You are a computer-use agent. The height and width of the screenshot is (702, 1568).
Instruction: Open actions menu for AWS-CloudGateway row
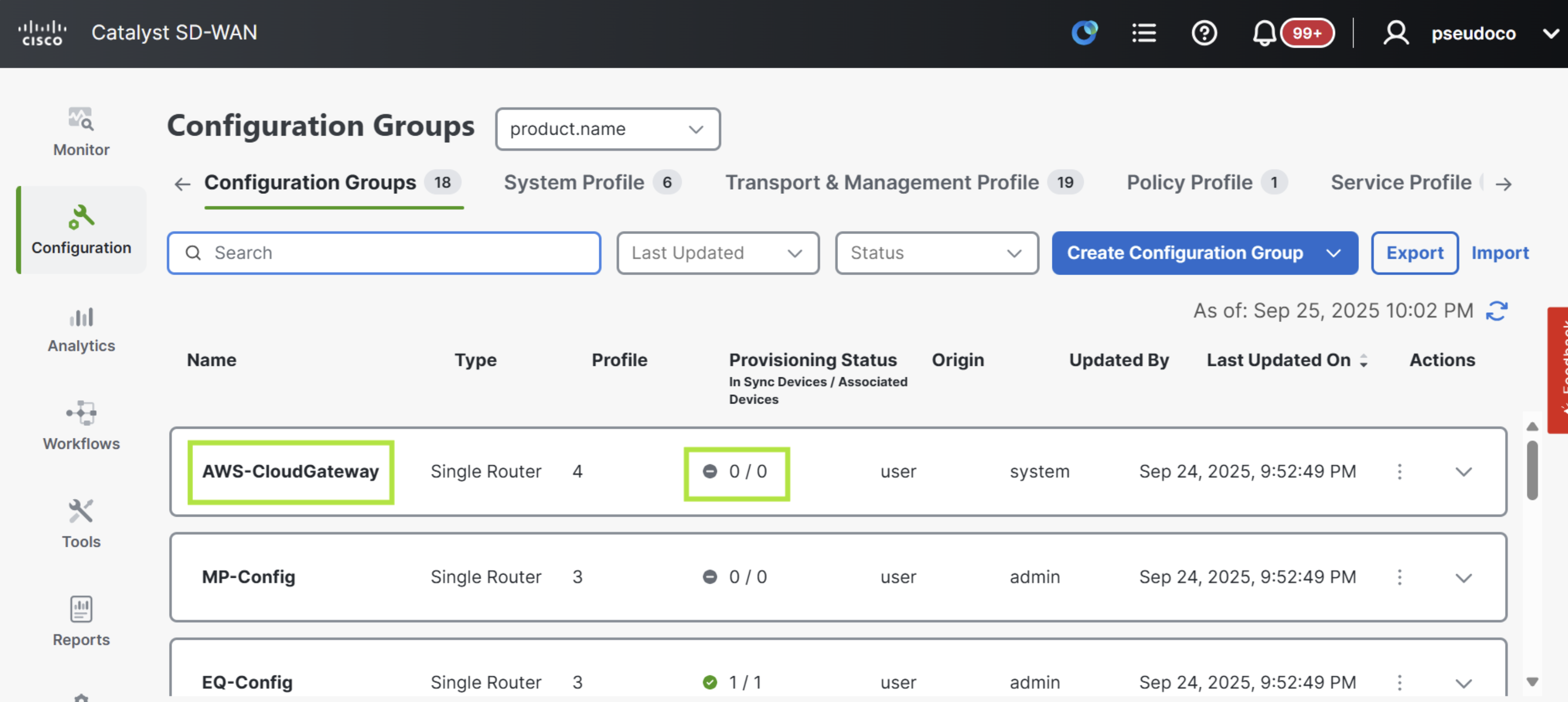[1399, 472]
